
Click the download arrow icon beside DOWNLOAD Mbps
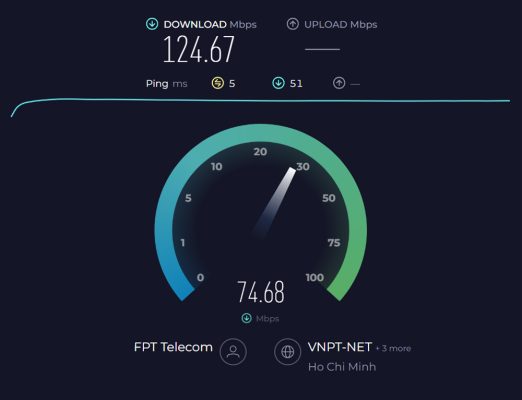pos(152,24)
